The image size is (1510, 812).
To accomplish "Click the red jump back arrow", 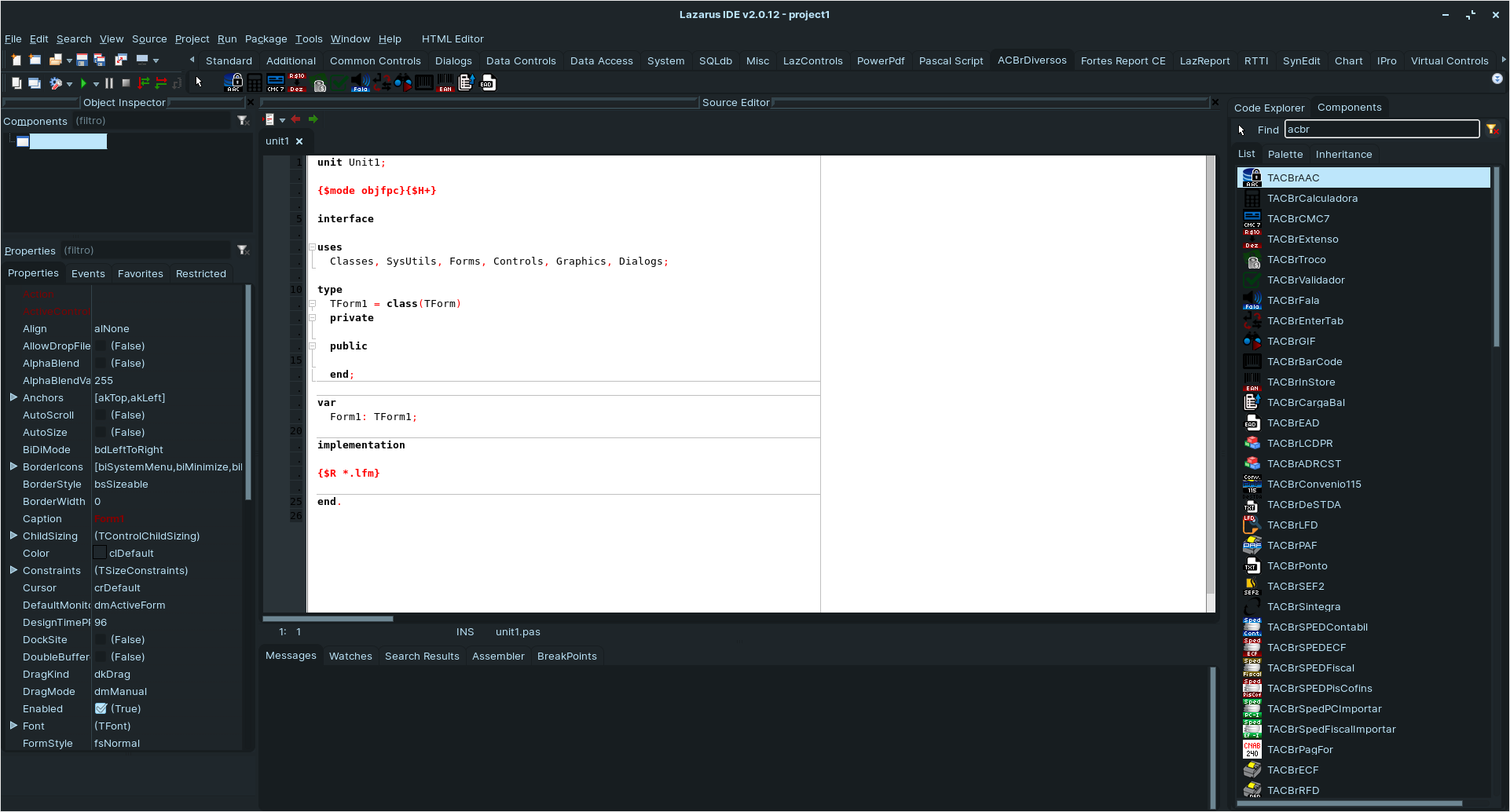I will tap(295, 119).
